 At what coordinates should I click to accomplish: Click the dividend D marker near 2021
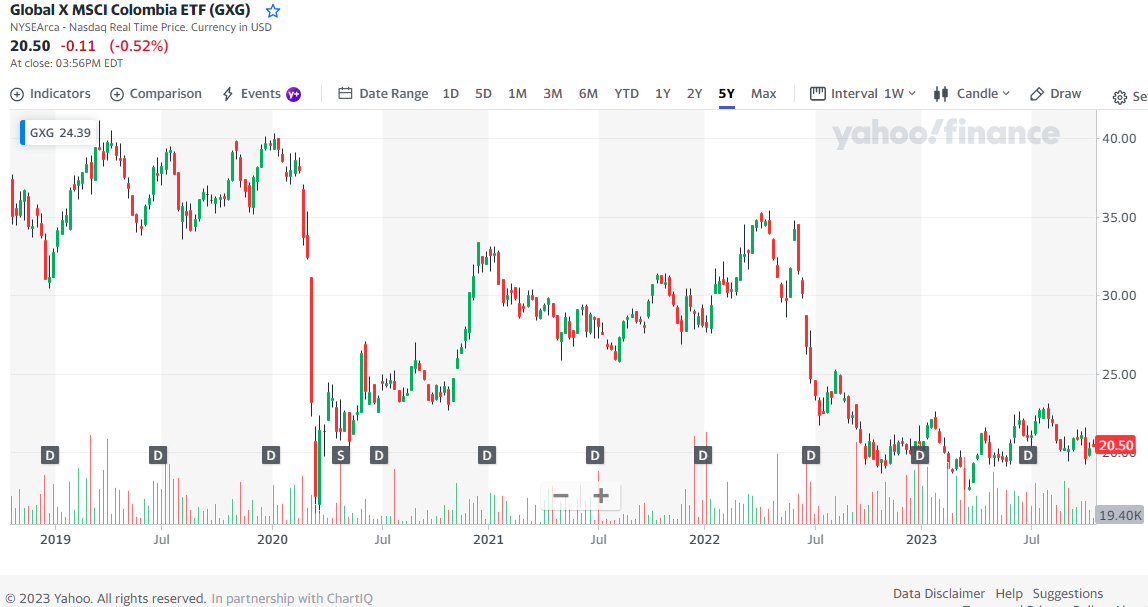(486, 455)
